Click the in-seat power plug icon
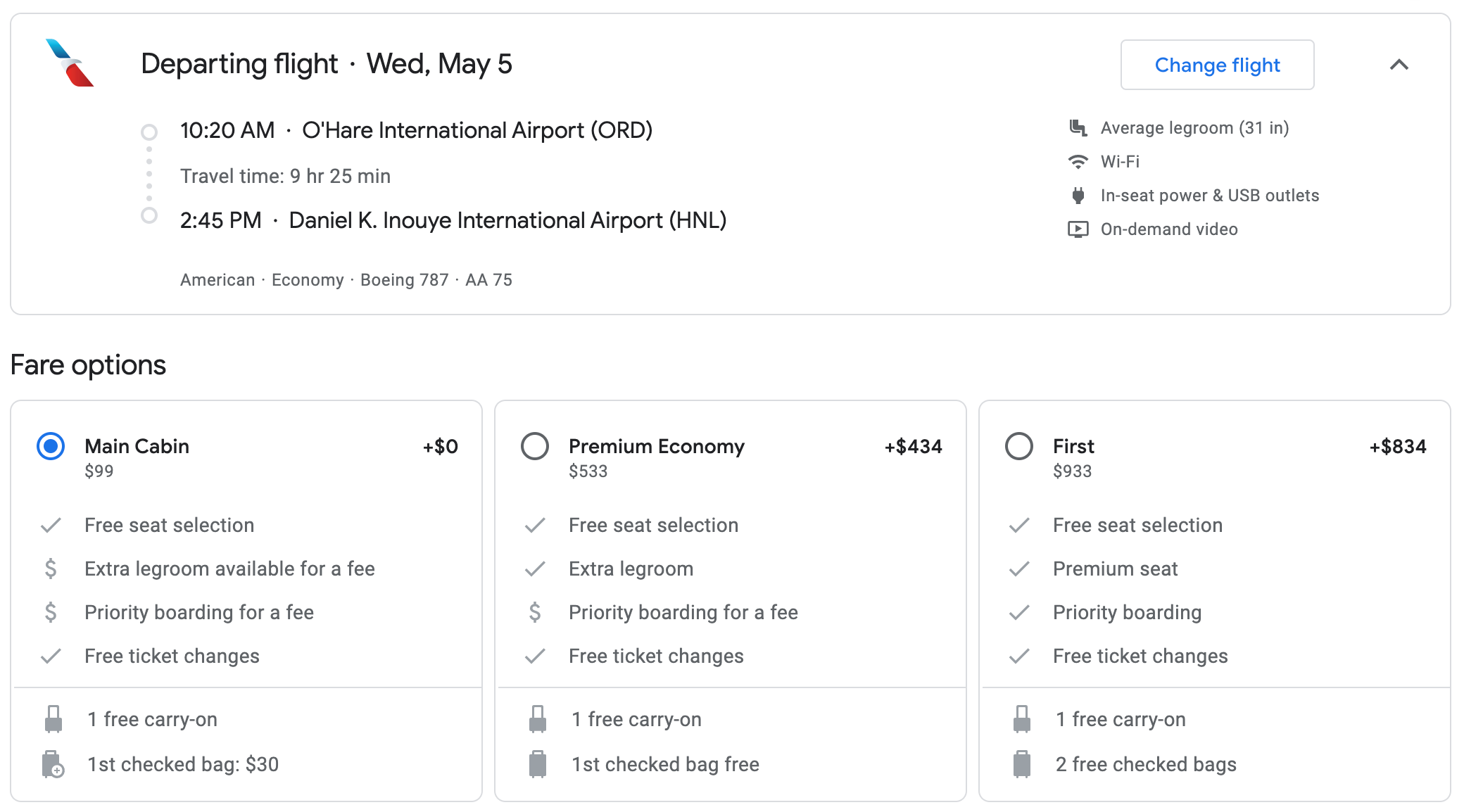The height and width of the screenshot is (812, 1464). (x=1078, y=196)
